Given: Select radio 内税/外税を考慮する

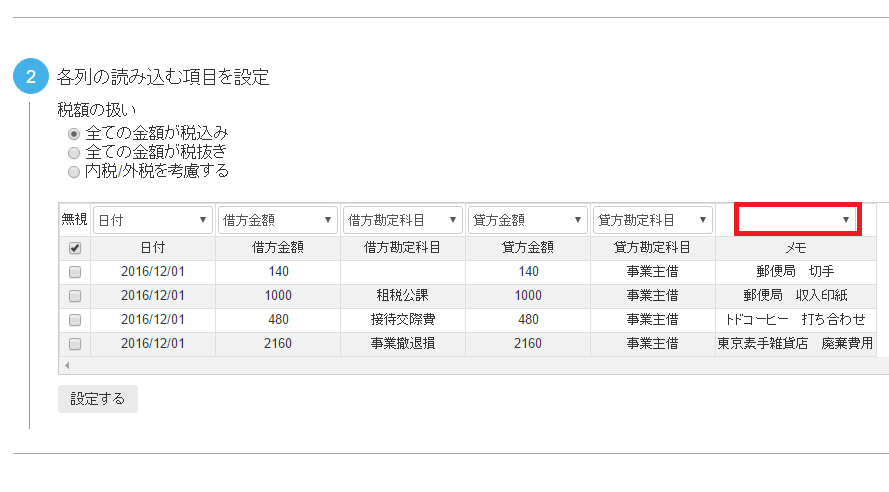Looking at the screenshot, I should 74,172.
